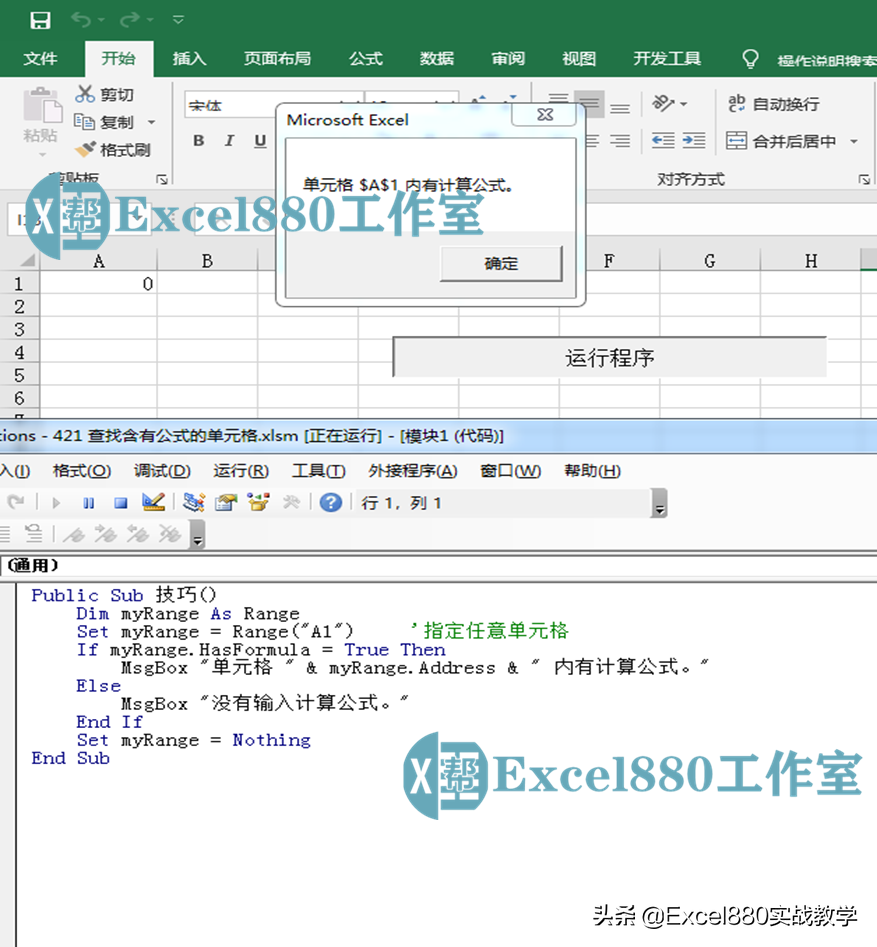The width and height of the screenshot is (877, 947).
Task: Open the 工具(T) menu
Action: pyautogui.click(x=318, y=470)
